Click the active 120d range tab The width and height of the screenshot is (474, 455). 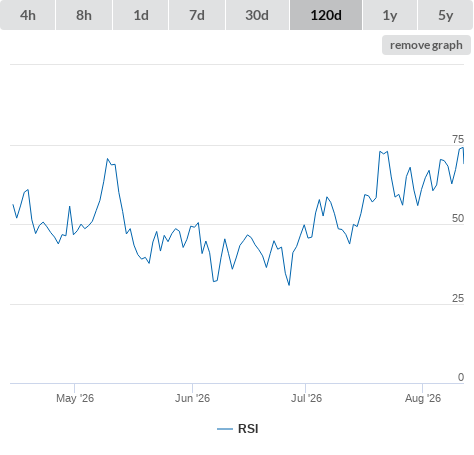pyautogui.click(x=326, y=15)
